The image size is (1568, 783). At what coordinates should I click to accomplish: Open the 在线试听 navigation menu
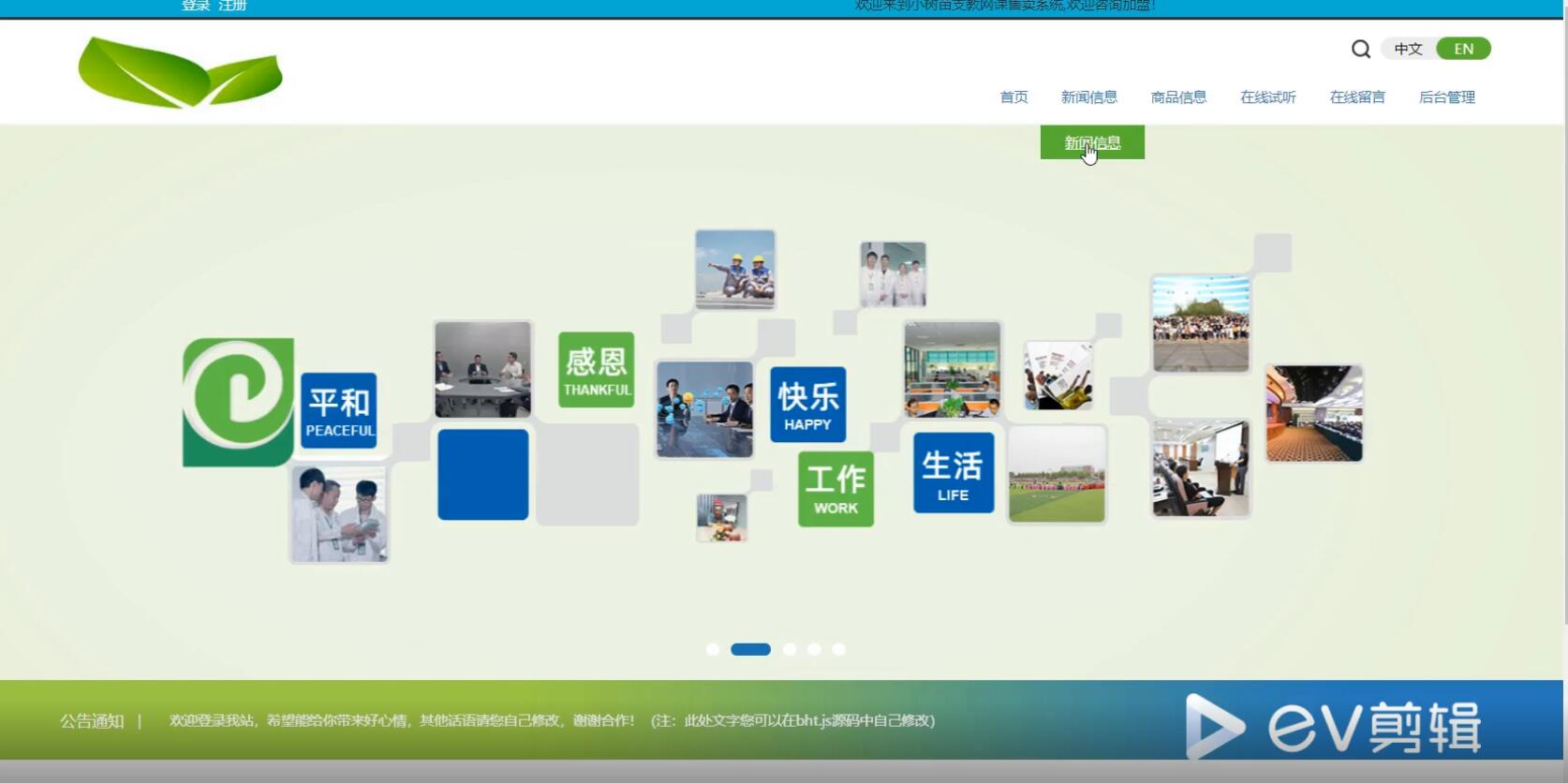pyautogui.click(x=1268, y=97)
